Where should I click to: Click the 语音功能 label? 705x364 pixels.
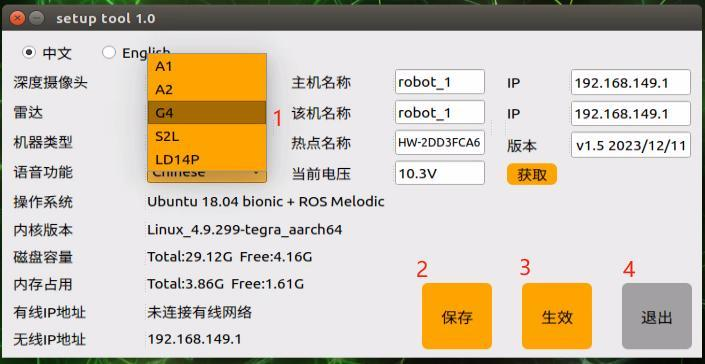point(43,172)
